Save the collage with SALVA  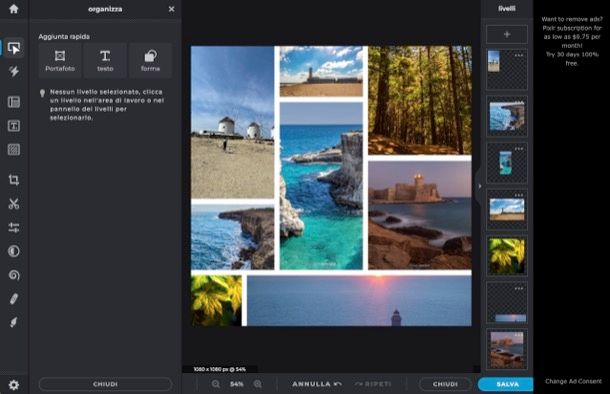(507, 384)
